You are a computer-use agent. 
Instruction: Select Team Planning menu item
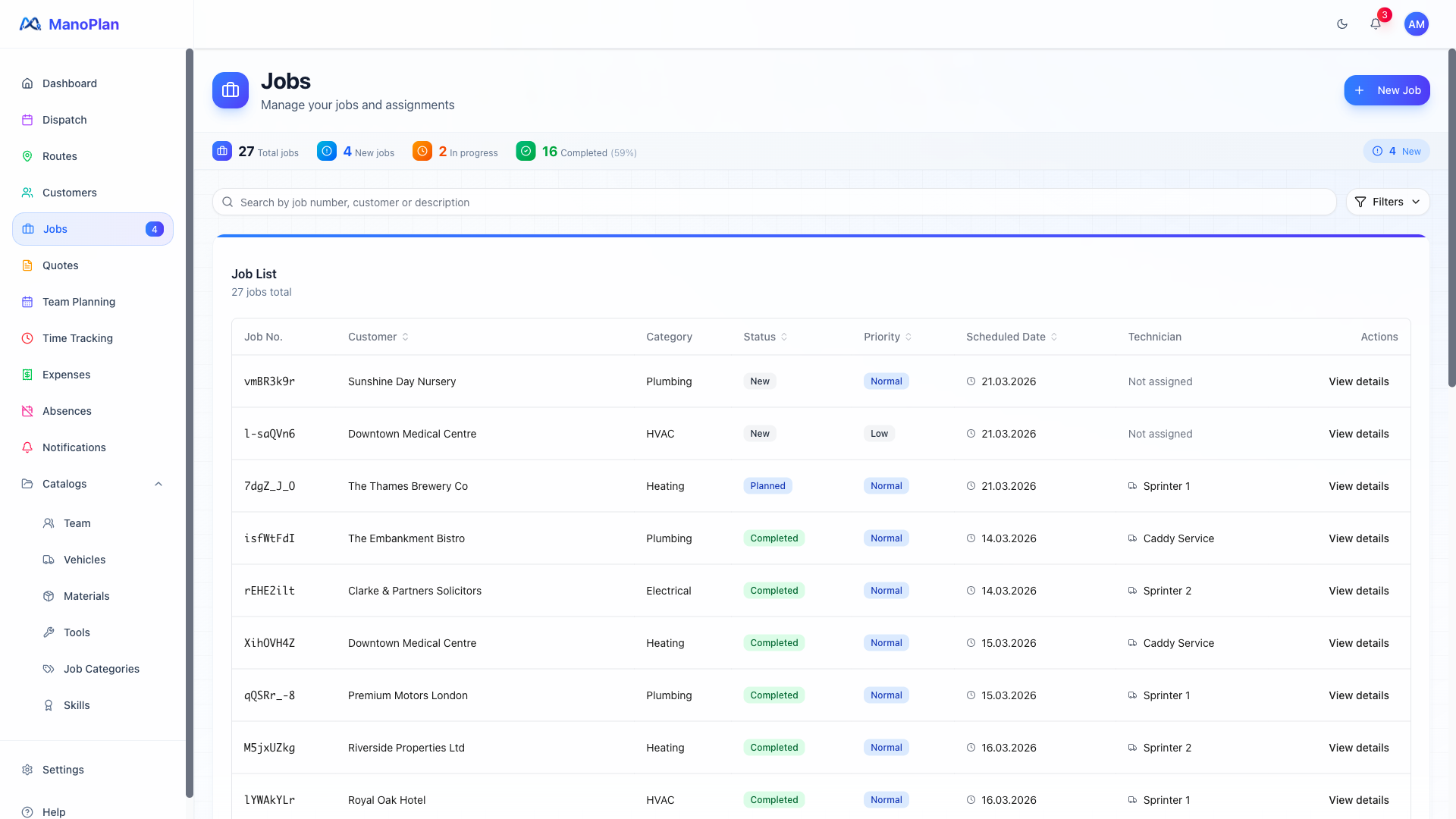(x=78, y=302)
